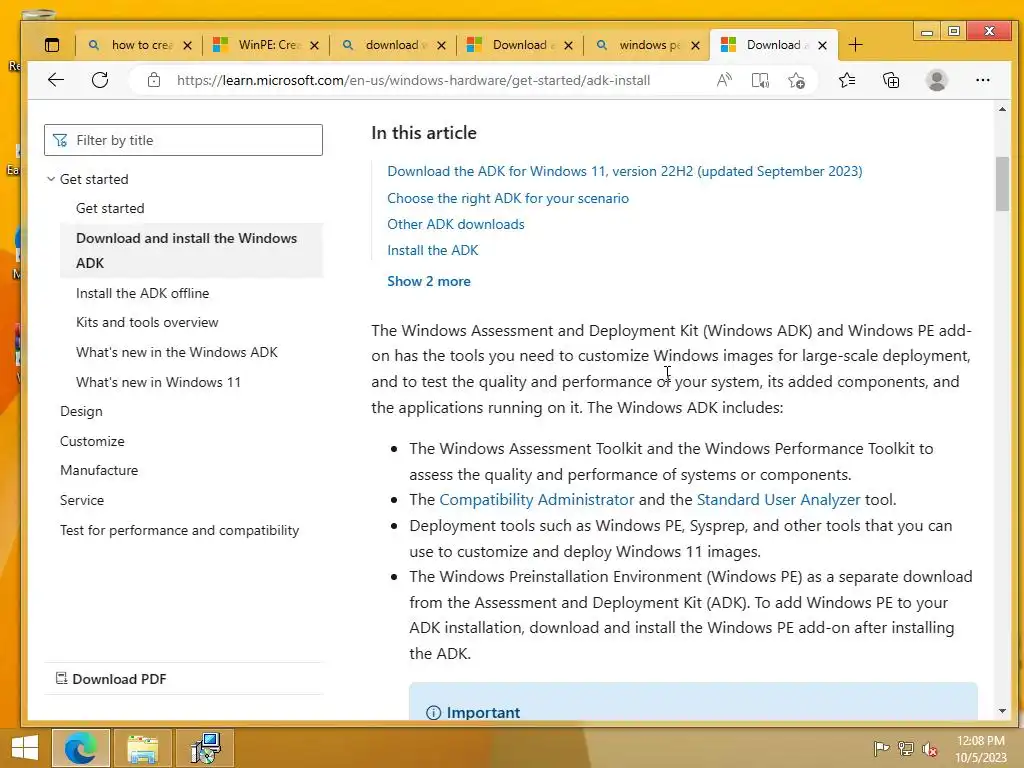Click the Filter by title field
The width and height of the screenshot is (1024, 768).
point(184,140)
